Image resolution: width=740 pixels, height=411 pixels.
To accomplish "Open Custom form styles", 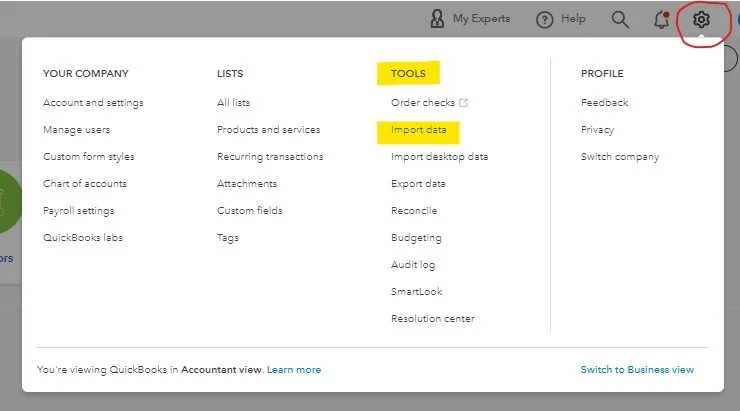I will coord(89,157).
